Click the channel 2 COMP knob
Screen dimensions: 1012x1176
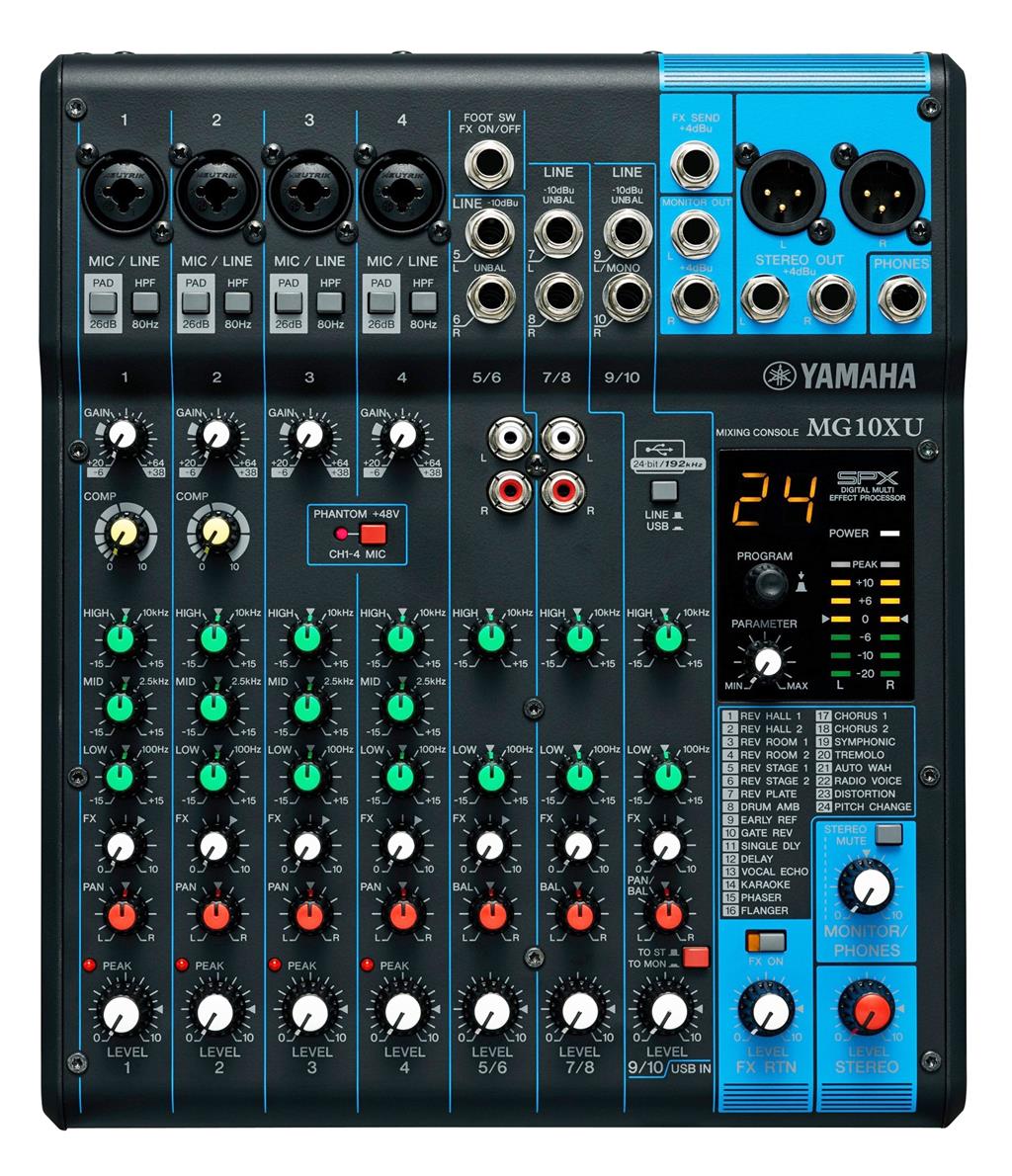coord(215,531)
